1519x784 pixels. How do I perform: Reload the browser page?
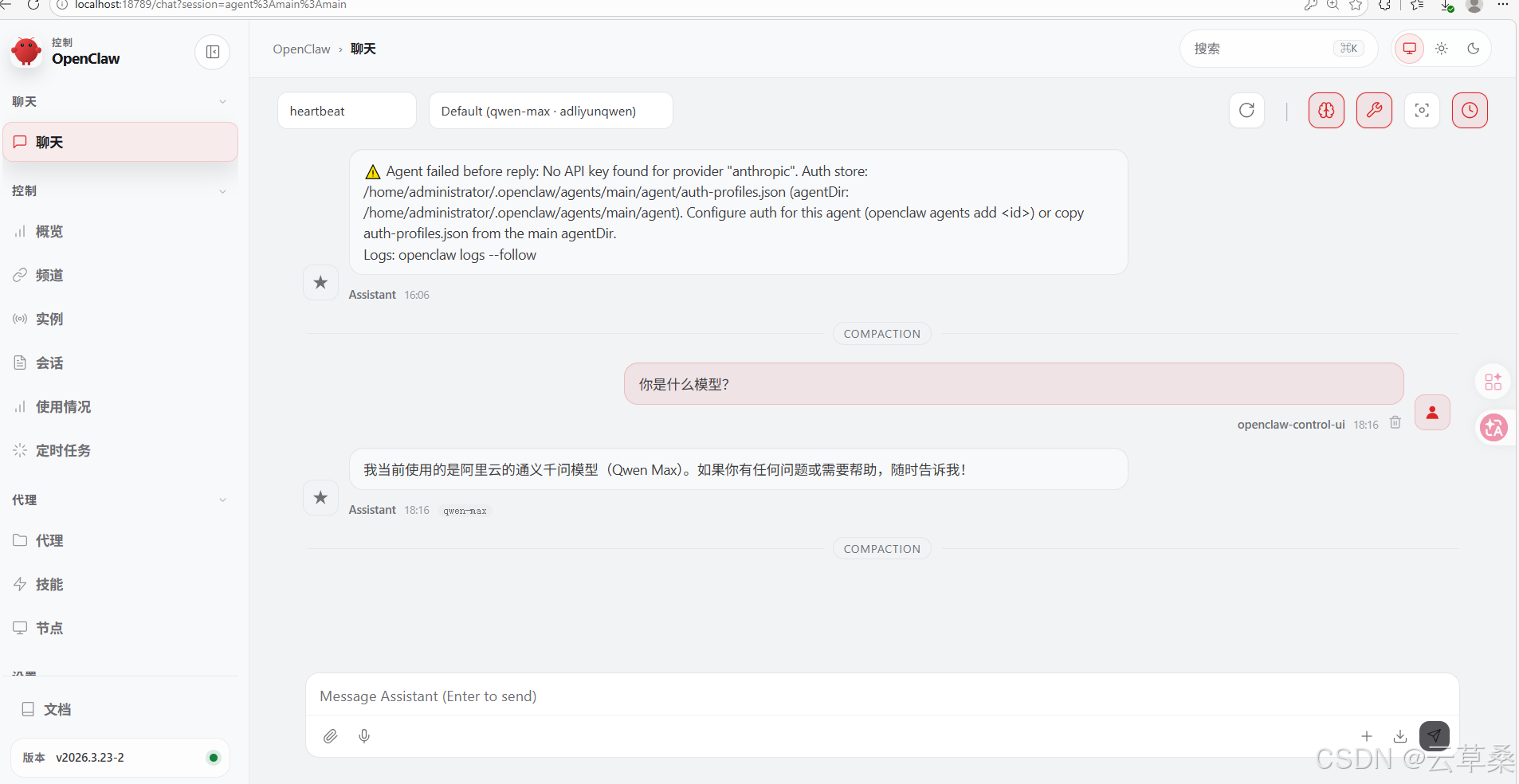33,5
